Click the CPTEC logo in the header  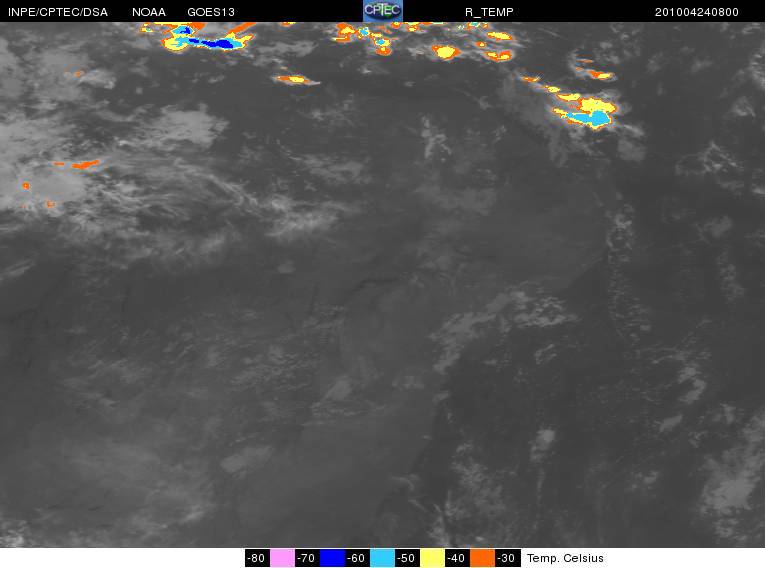[383, 11]
